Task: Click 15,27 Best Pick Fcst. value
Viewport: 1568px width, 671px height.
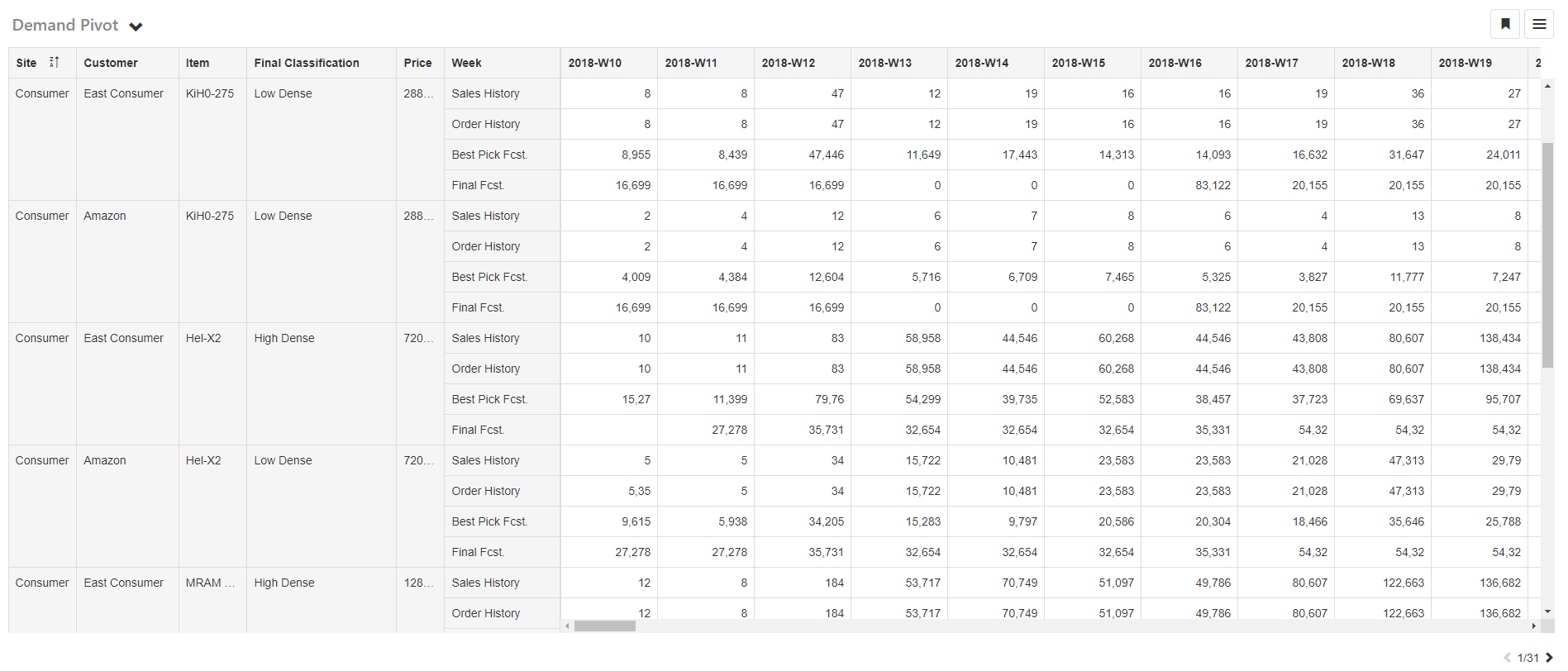Action: click(636, 399)
